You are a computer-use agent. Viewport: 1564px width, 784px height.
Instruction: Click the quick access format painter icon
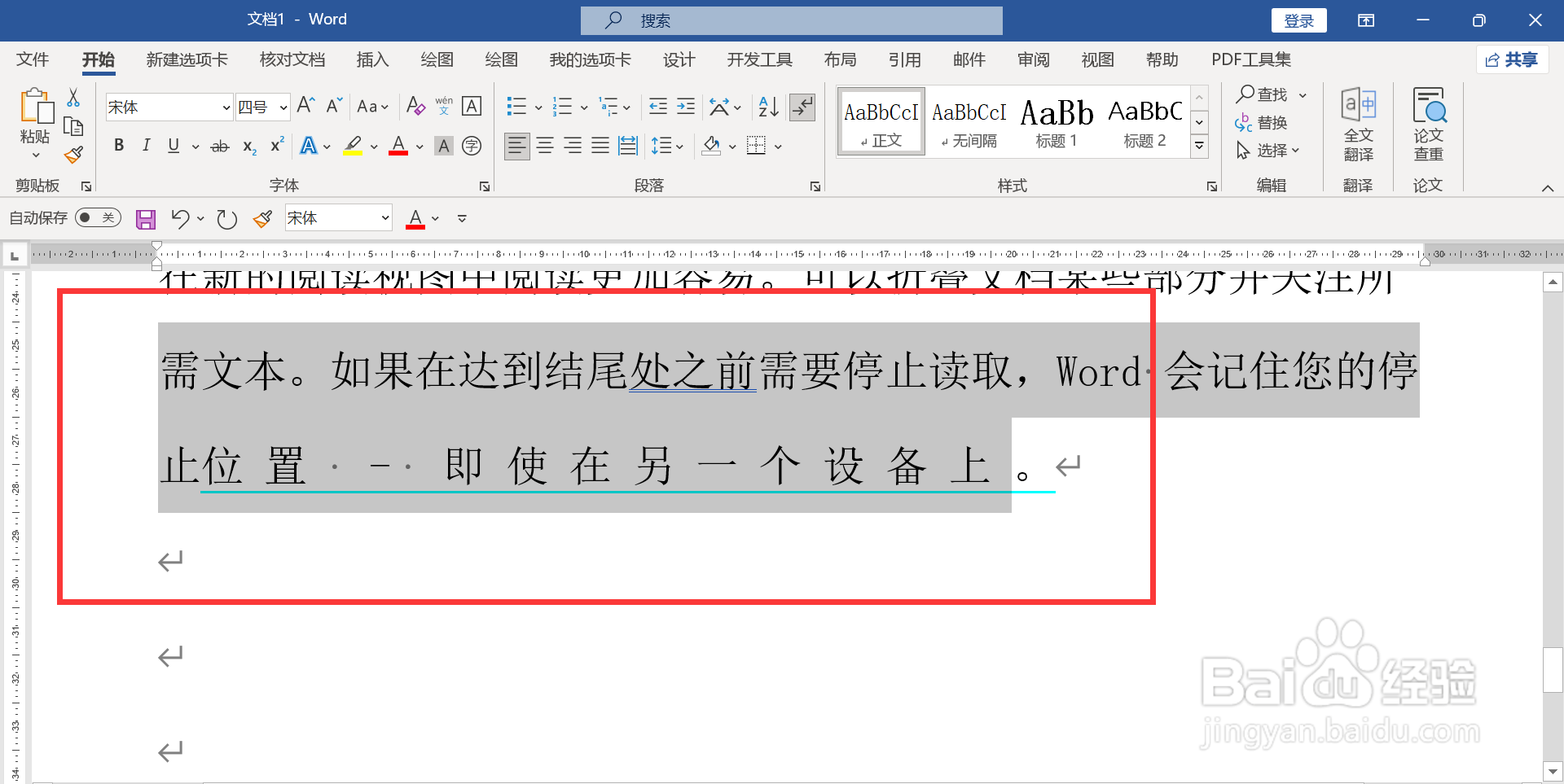point(262,219)
